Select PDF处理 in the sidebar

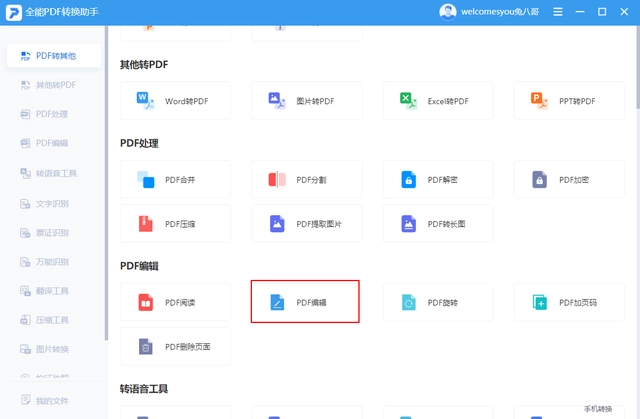coord(54,114)
